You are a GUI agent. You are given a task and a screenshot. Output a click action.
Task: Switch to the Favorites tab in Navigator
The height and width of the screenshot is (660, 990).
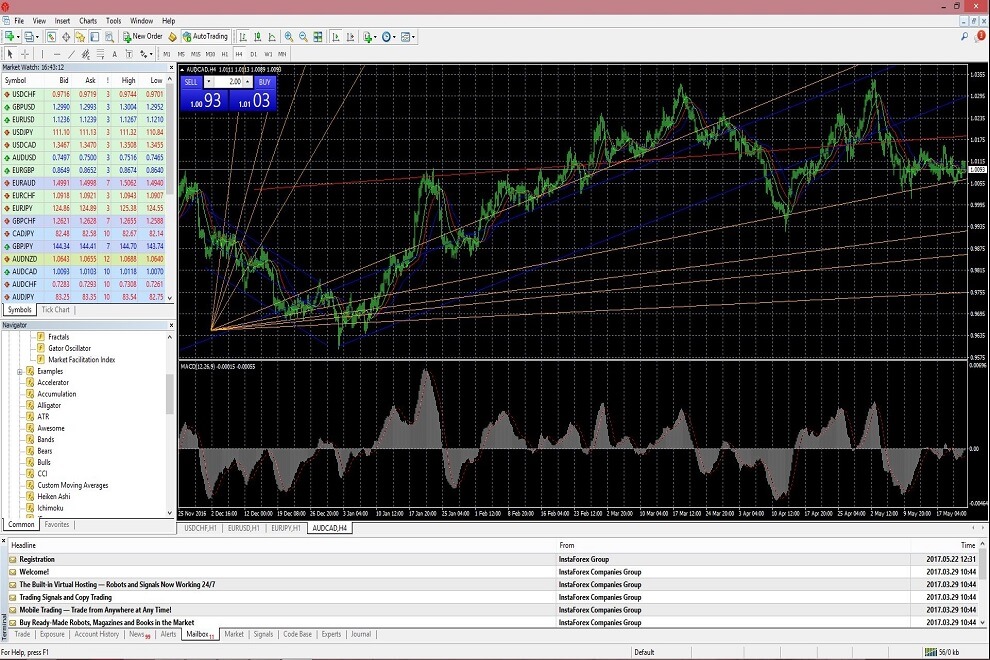click(57, 525)
